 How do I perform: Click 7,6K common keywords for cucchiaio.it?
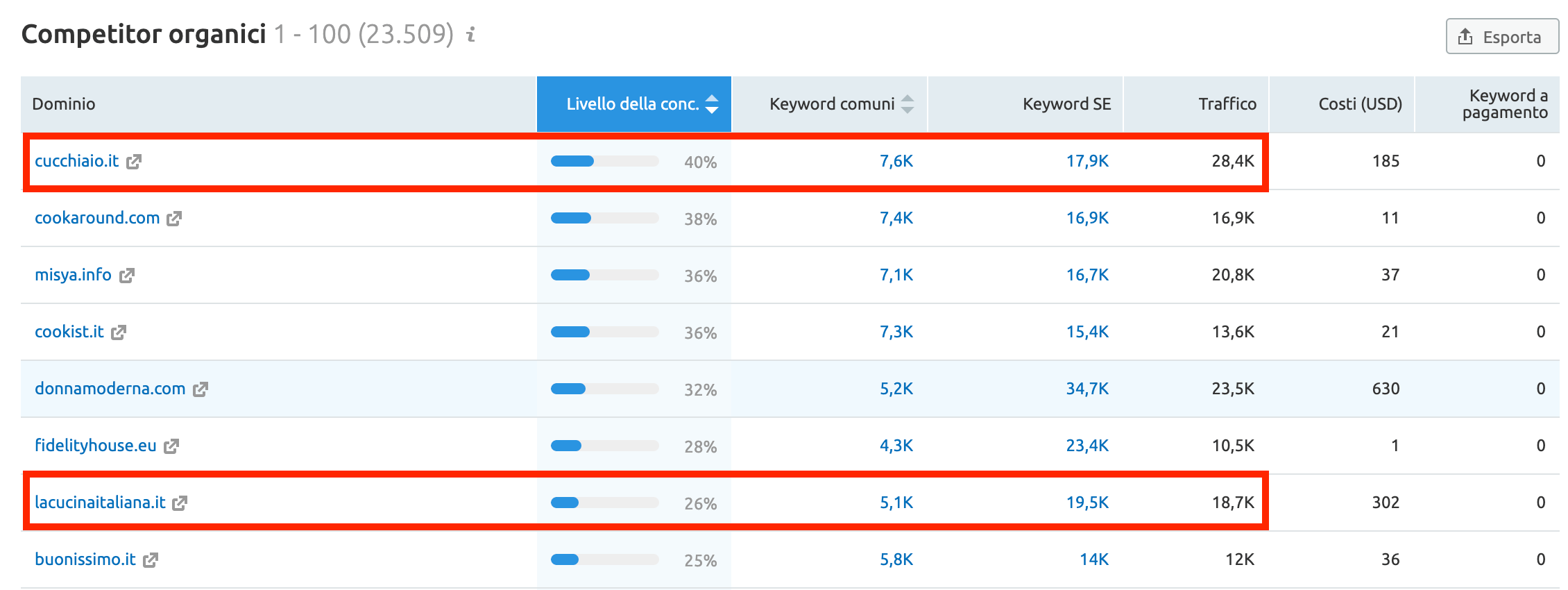pos(896,161)
